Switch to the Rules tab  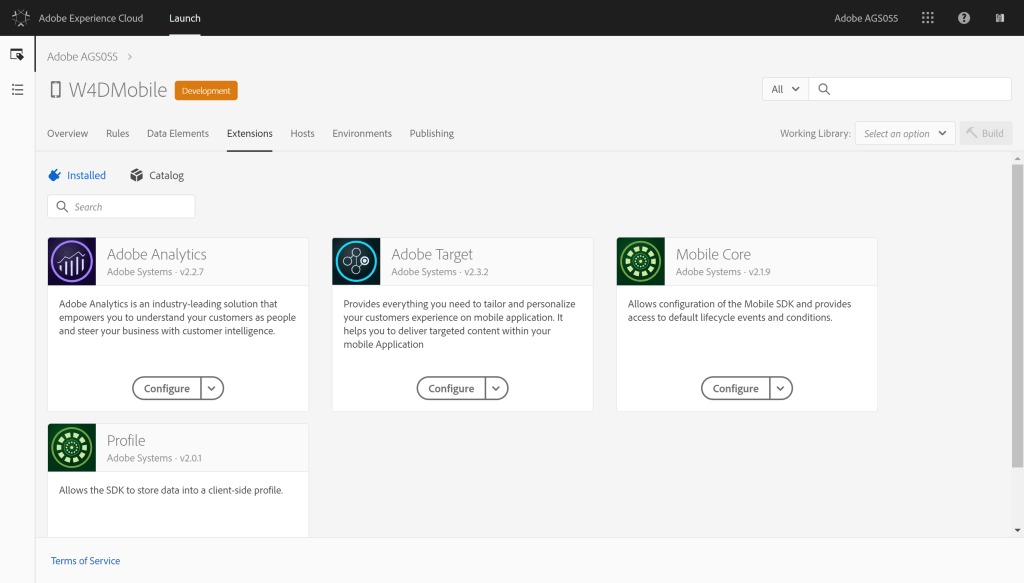click(118, 133)
